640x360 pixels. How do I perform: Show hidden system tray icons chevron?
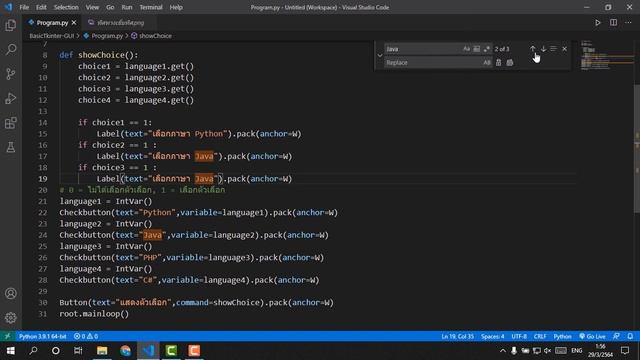[x=503, y=351]
